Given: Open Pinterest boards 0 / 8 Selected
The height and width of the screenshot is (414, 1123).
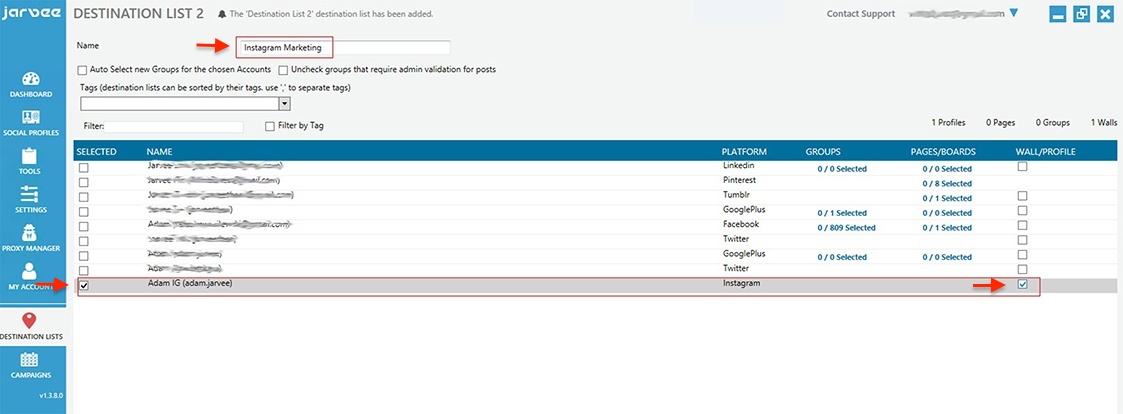Looking at the screenshot, I should (947, 184).
